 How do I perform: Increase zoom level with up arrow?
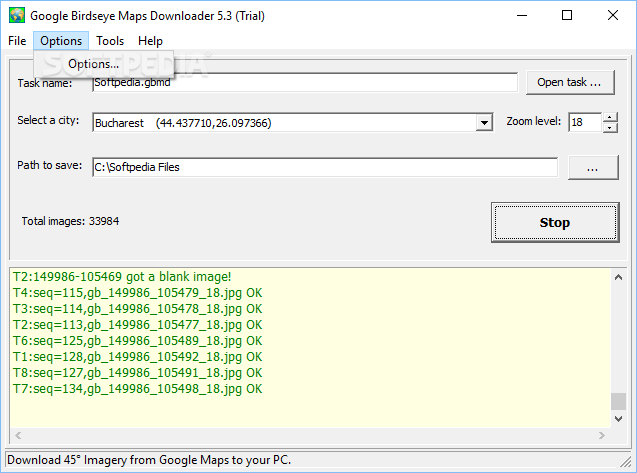[610, 117]
